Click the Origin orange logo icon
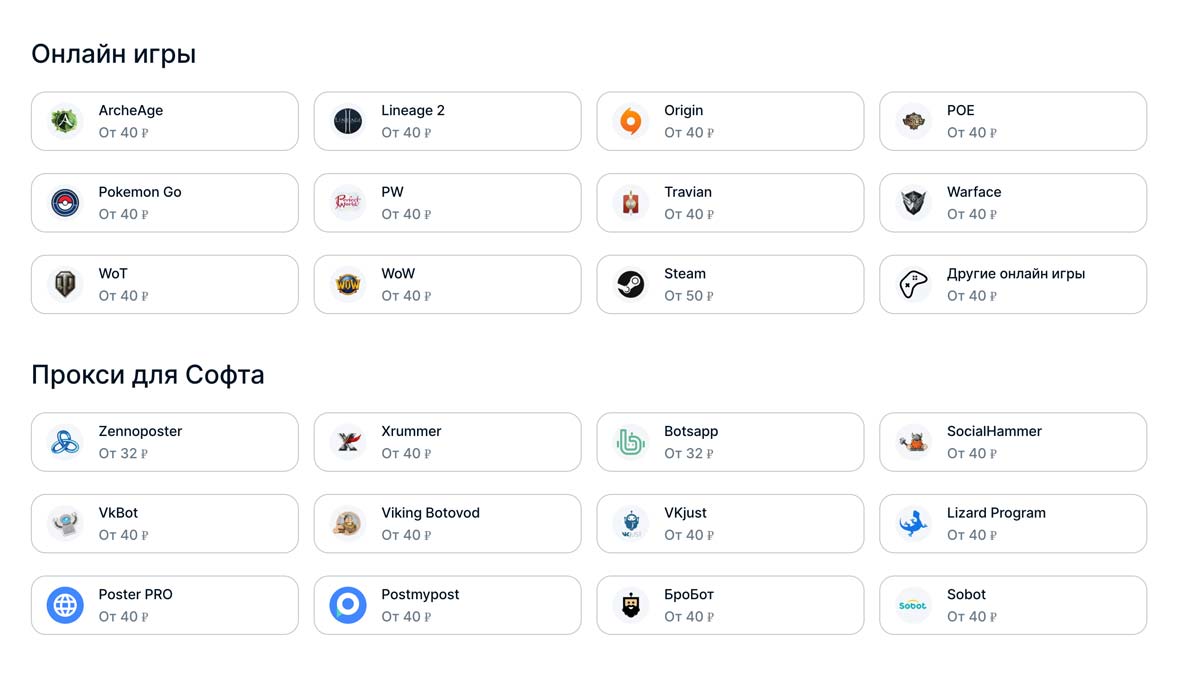The image size is (1200, 700). [x=630, y=121]
